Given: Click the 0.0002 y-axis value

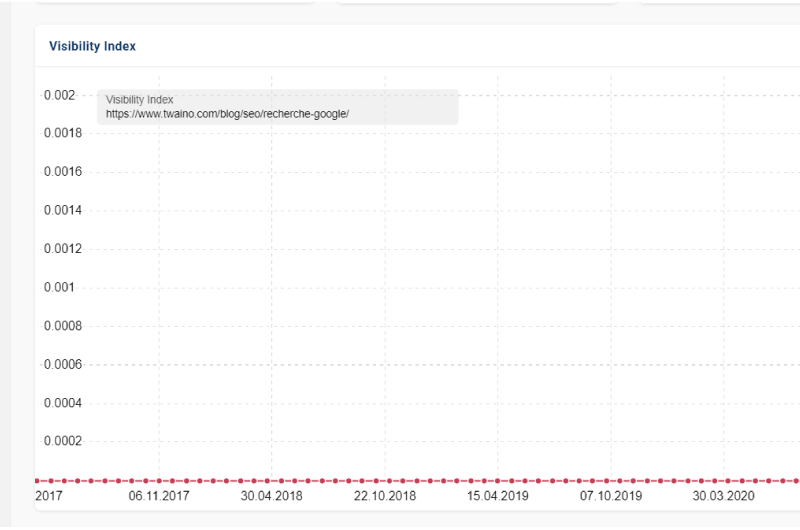Looking at the screenshot, I should point(63,441).
